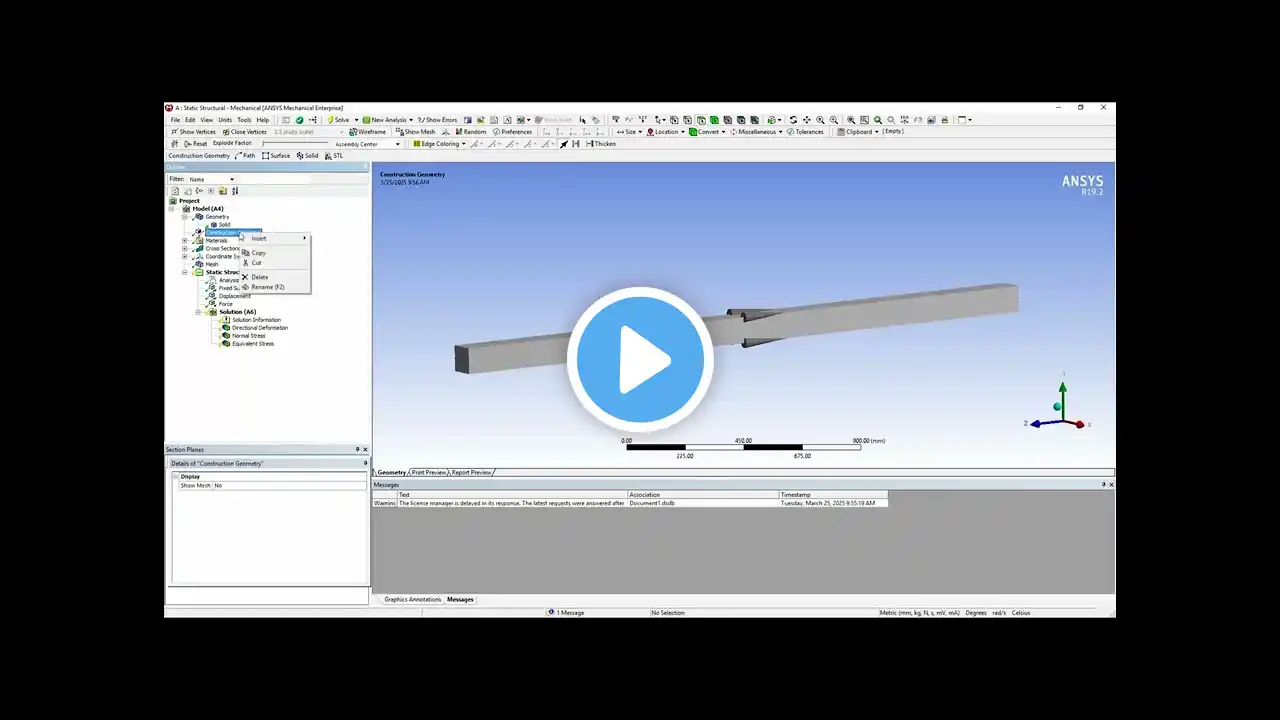Click the Tolerances button

pyautogui.click(x=806, y=132)
